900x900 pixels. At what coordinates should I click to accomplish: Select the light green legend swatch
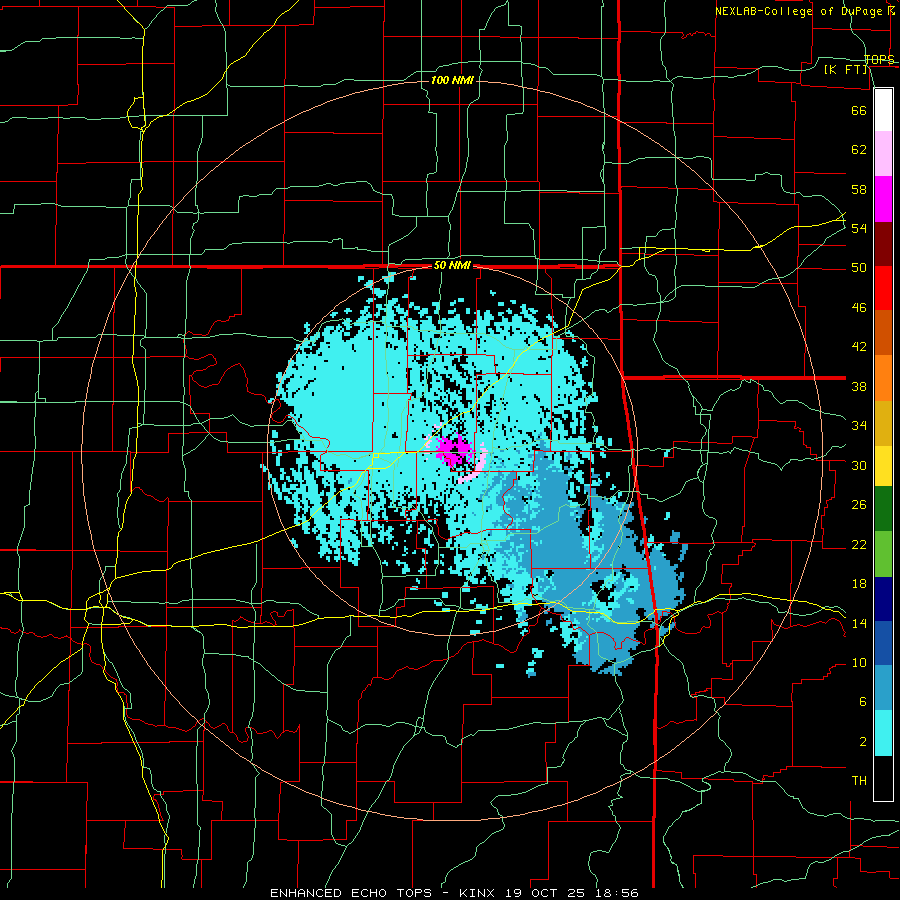[x=883, y=554]
